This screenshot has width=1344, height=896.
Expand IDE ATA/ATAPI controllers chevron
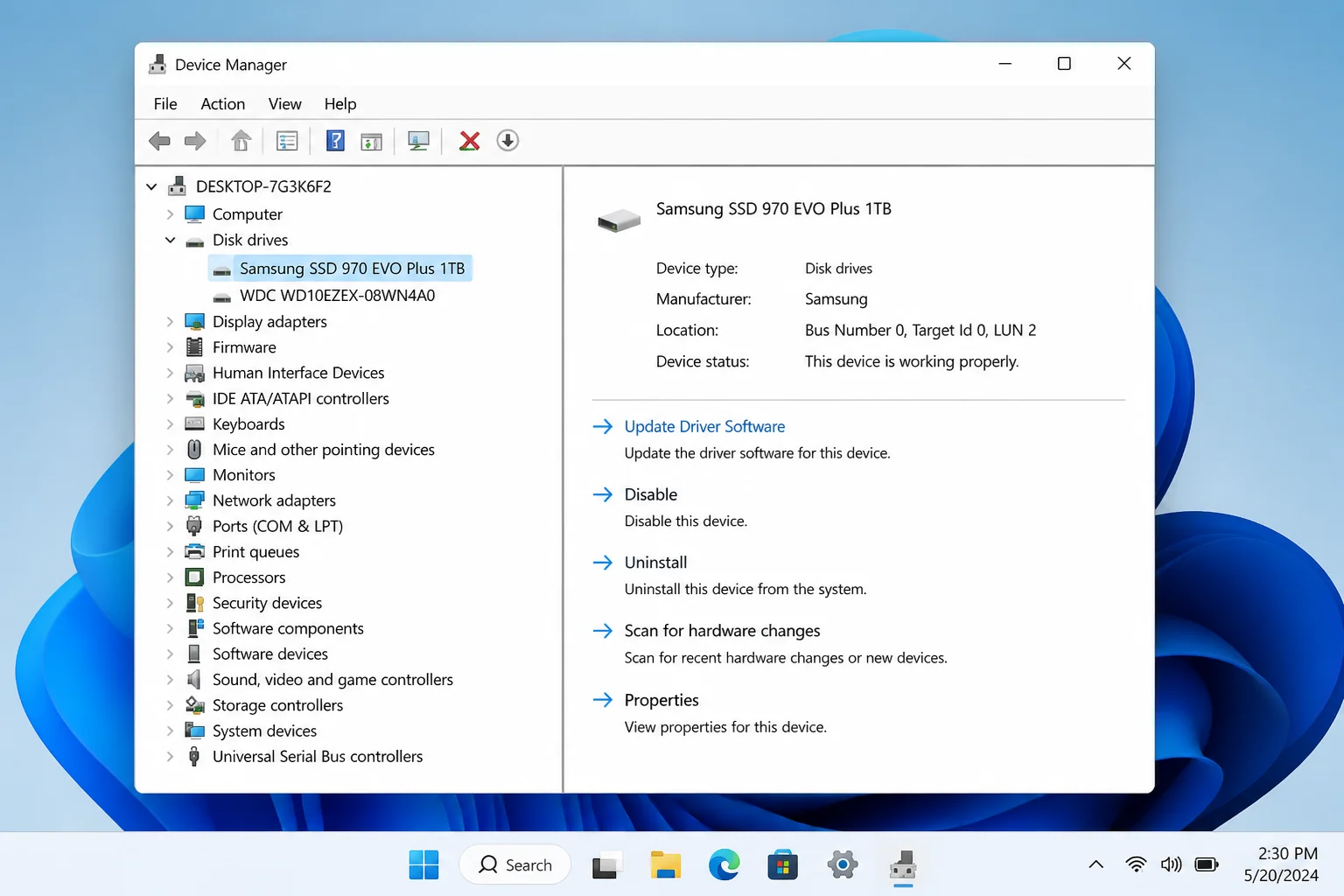click(170, 398)
